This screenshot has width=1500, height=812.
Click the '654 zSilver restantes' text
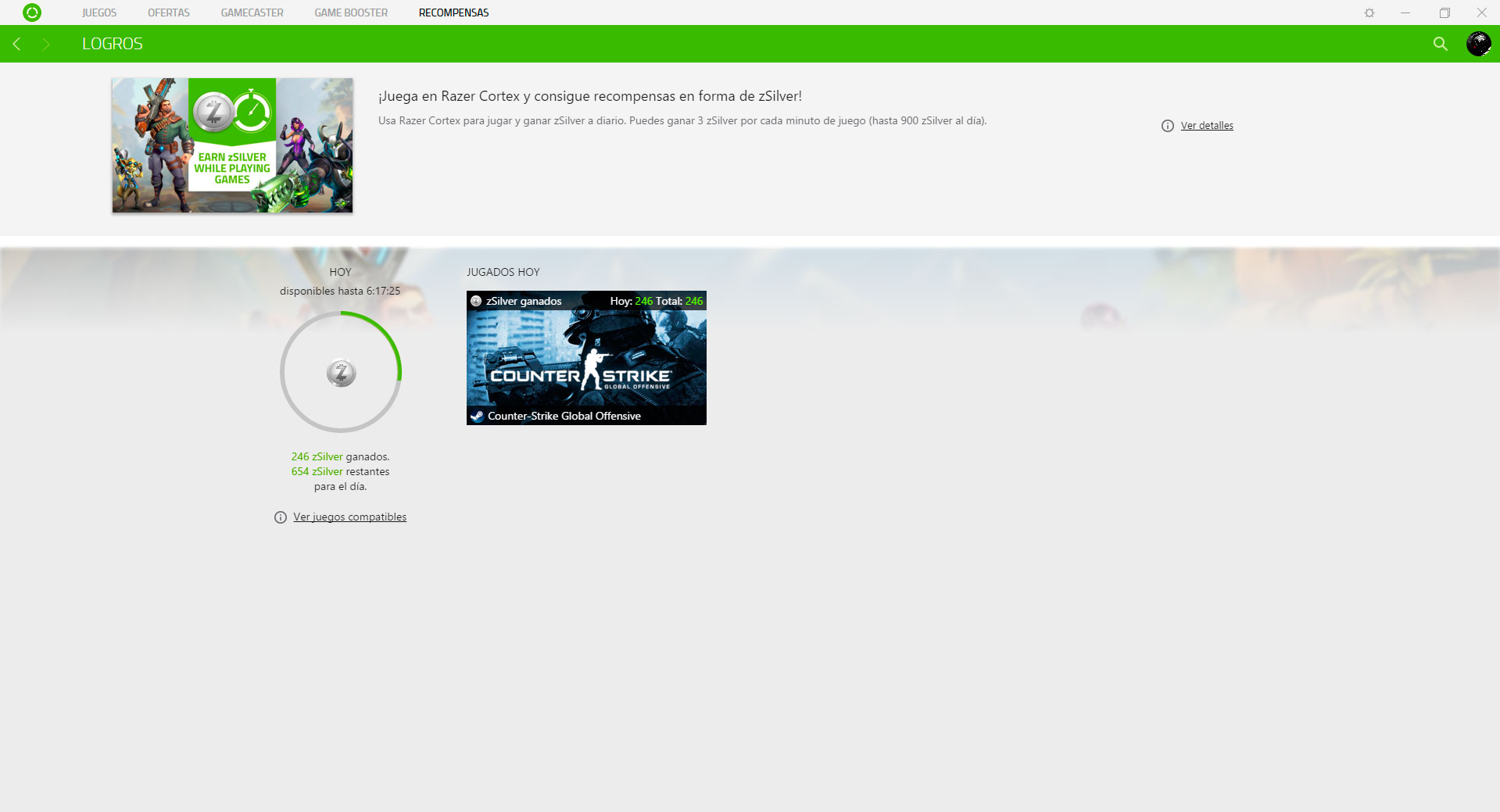tap(340, 471)
